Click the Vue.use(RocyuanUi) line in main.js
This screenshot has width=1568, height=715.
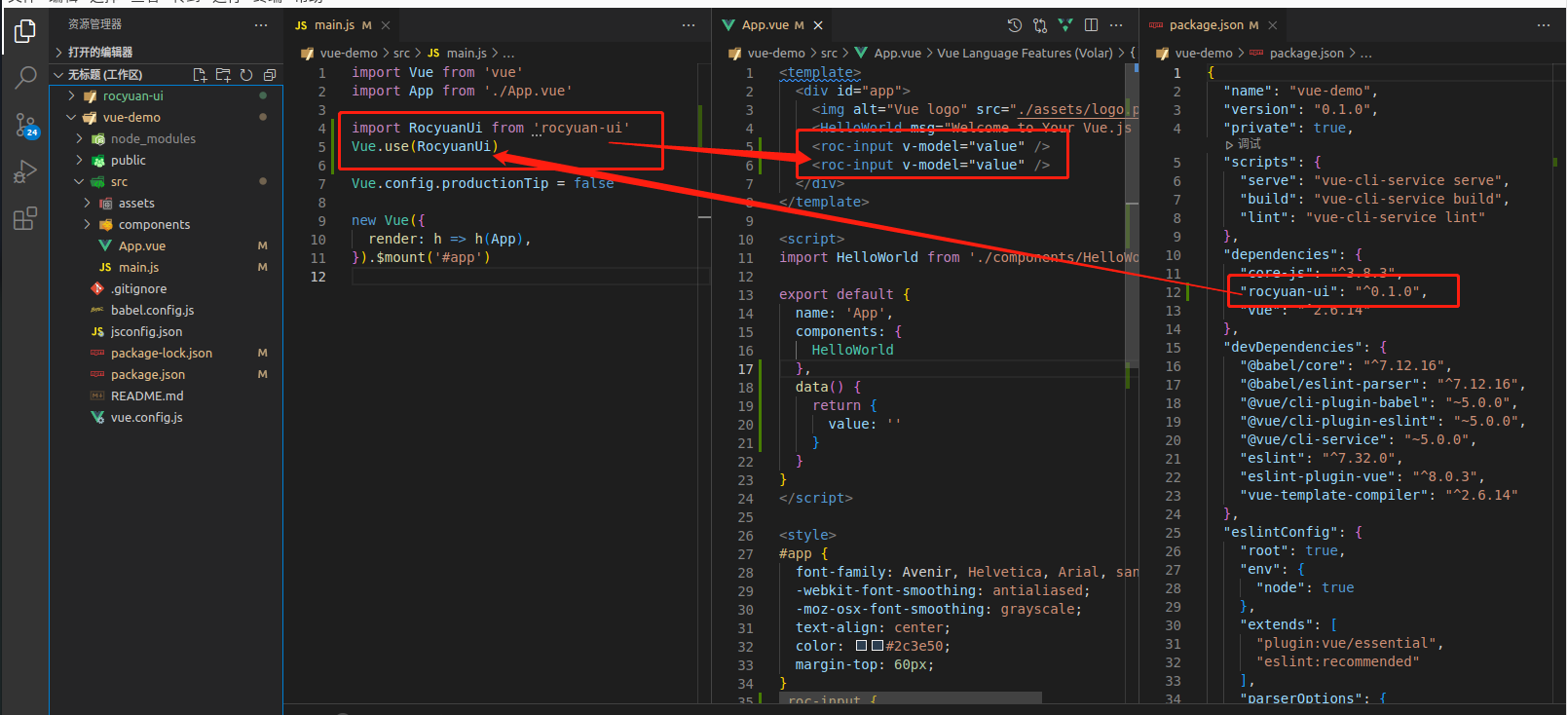425,146
